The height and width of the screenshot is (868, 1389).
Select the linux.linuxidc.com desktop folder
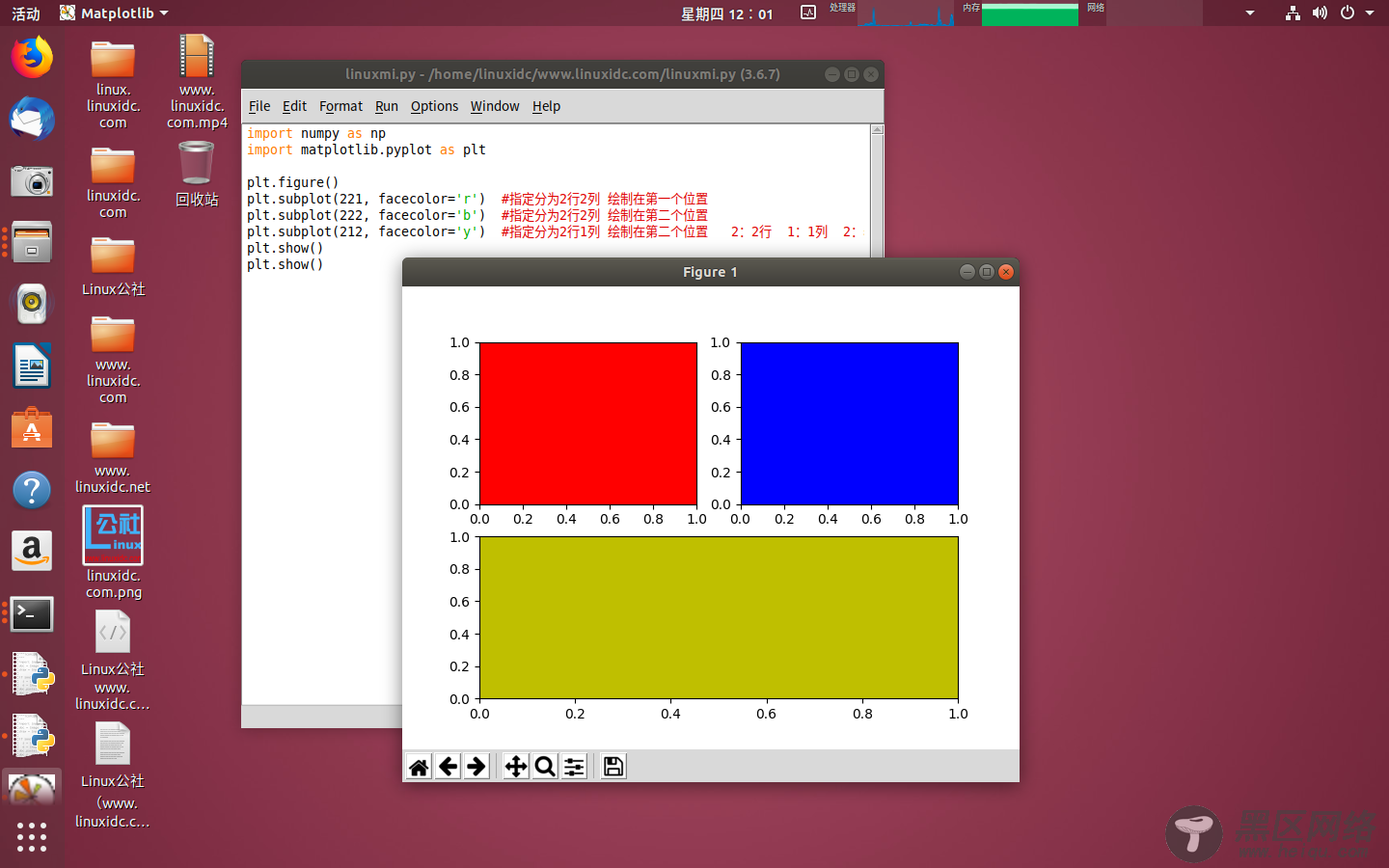113,85
